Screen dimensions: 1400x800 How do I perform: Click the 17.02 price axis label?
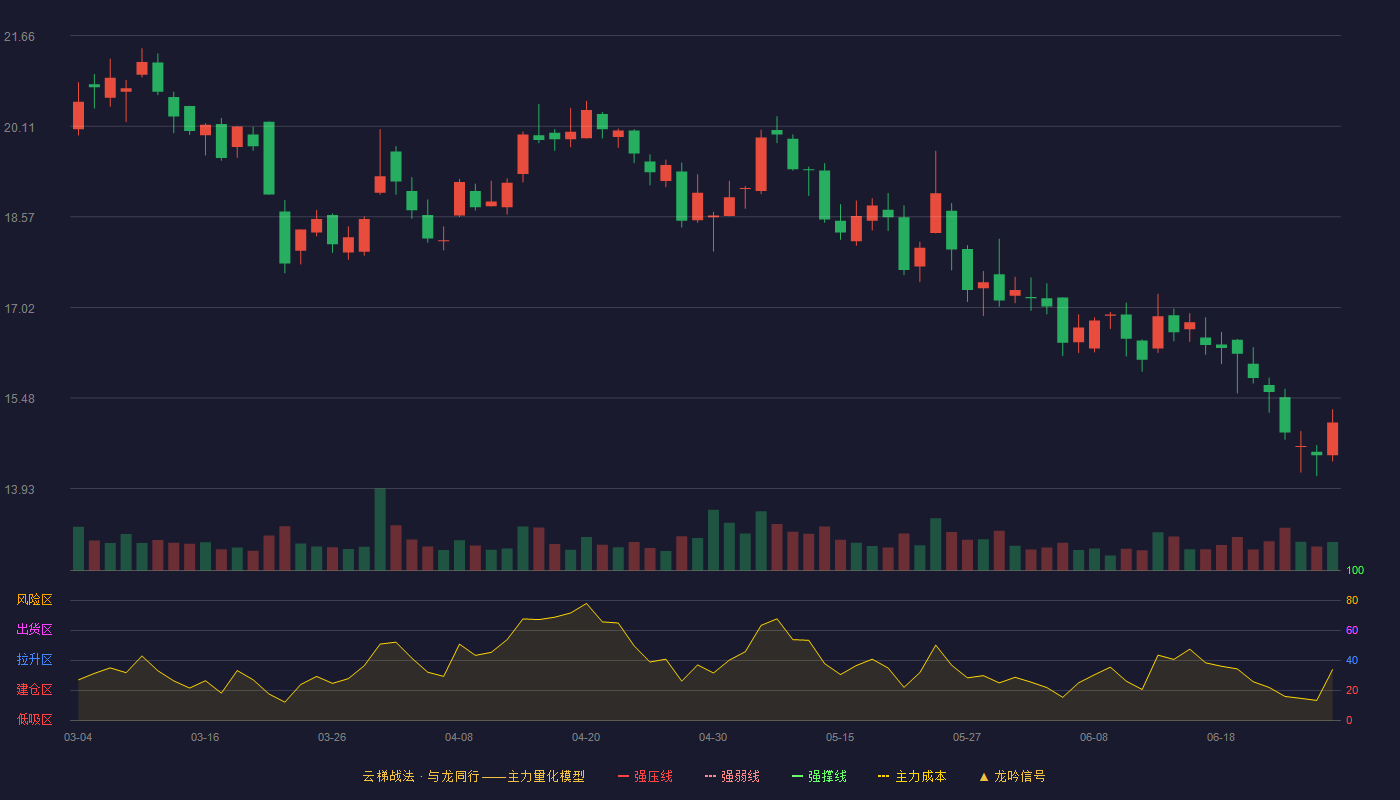pyautogui.click(x=19, y=309)
